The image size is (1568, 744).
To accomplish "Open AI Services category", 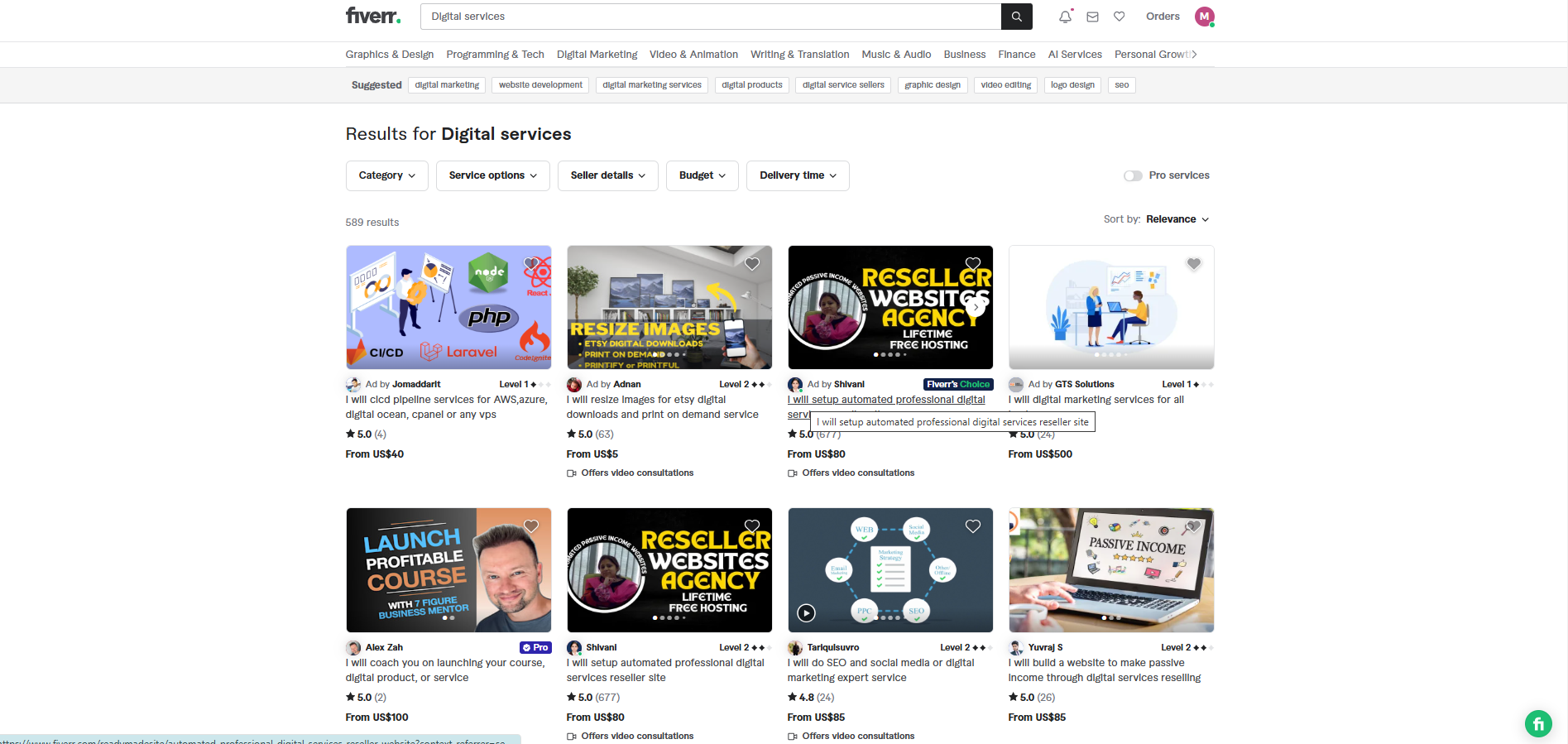I will [x=1075, y=55].
